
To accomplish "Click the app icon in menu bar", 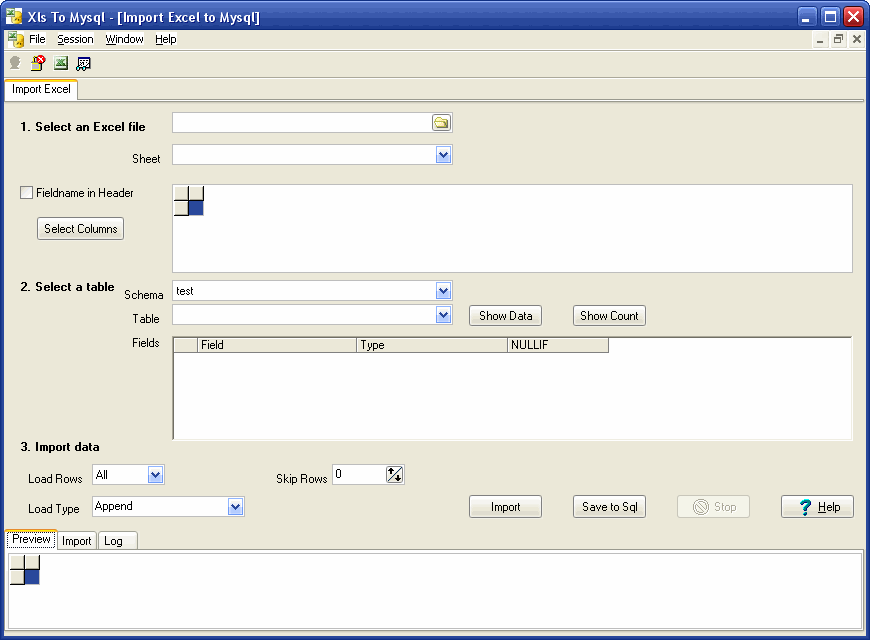I will pyautogui.click(x=15, y=39).
